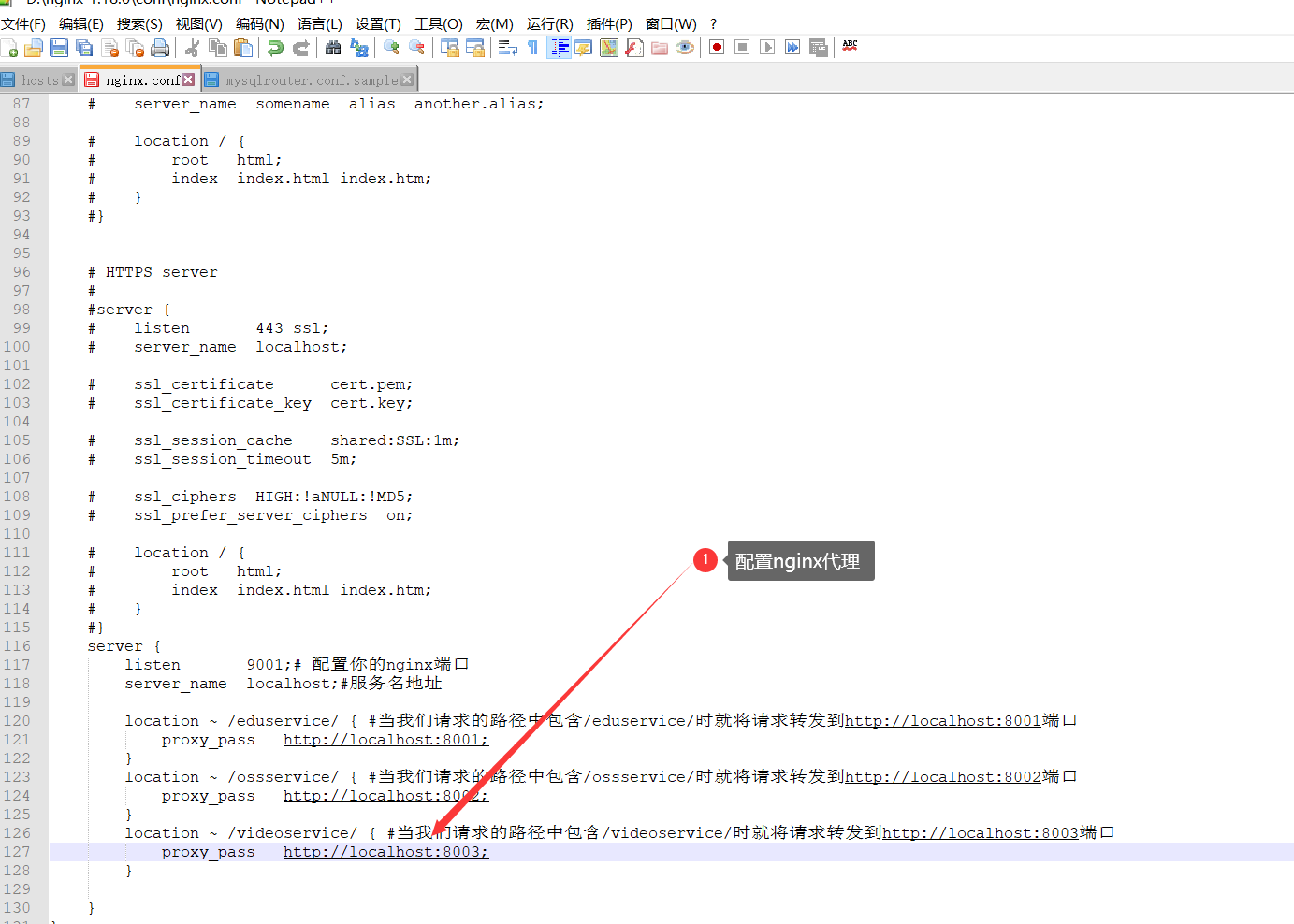Open the 窗口(W) menu

pos(671,23)
